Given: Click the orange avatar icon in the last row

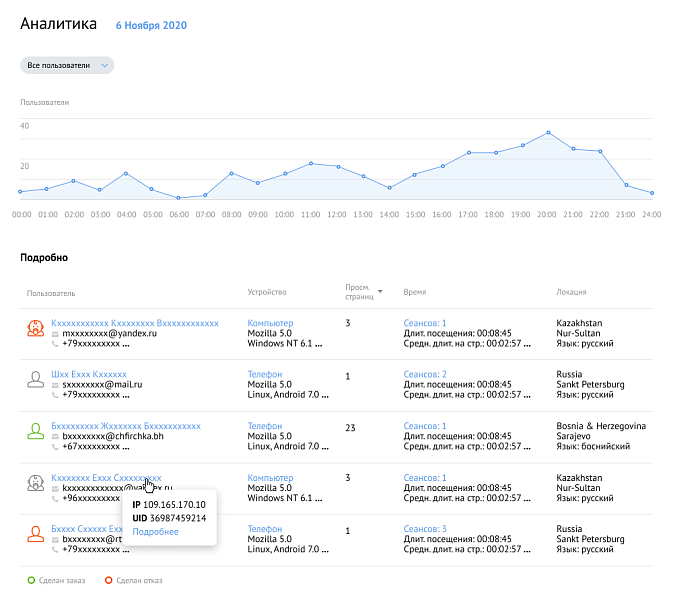Looking at the screenshot, I should tap(34, 534).
